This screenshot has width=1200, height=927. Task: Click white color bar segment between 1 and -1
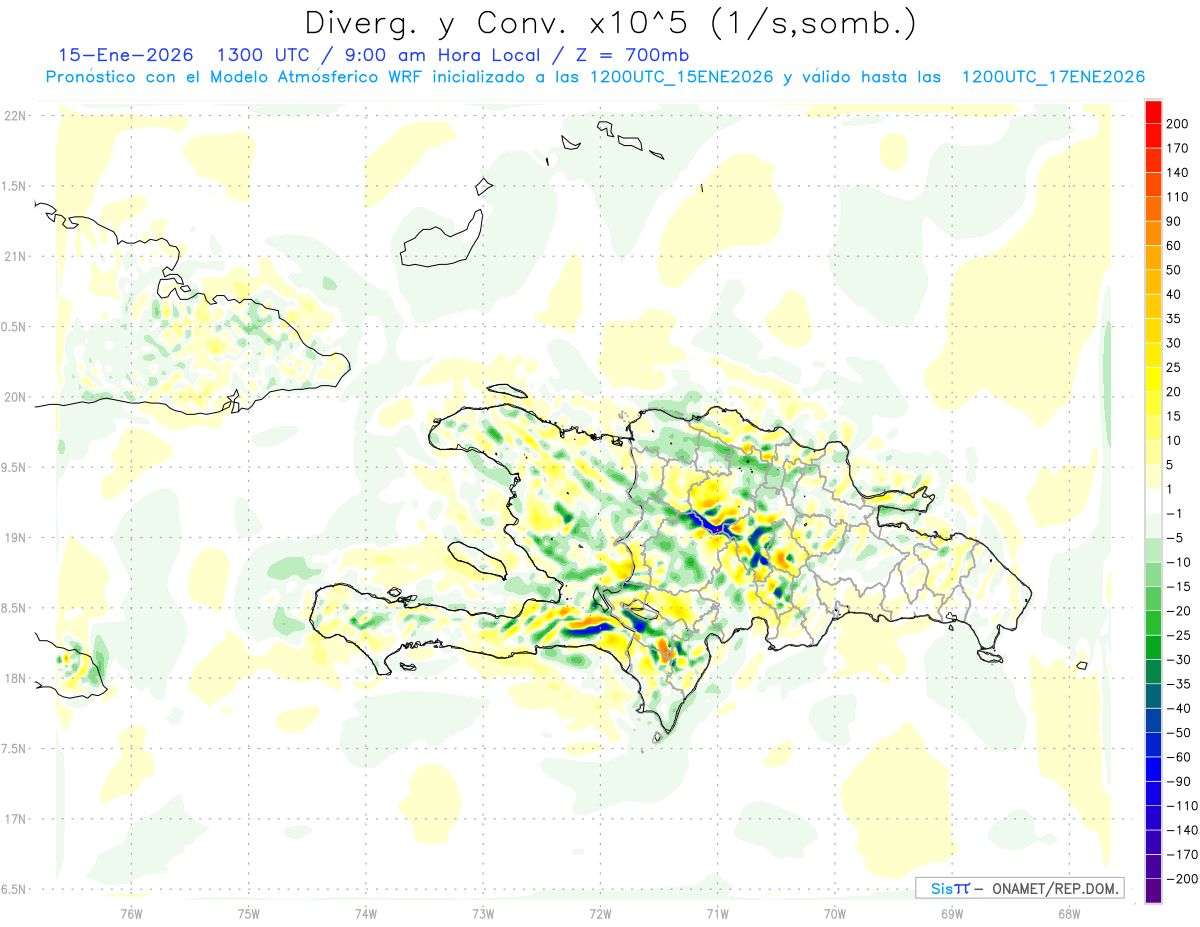[x=1153, y=501]
